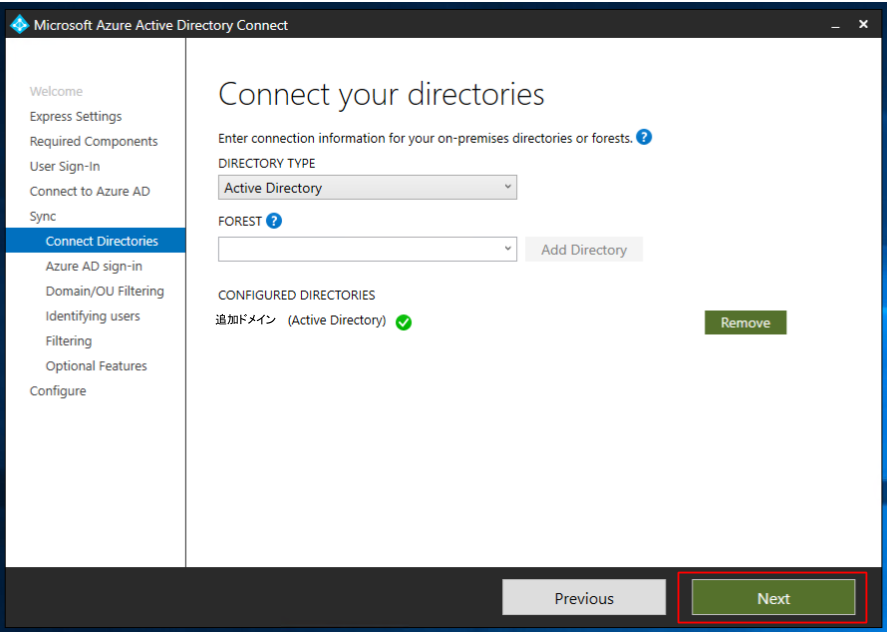Click the Azure AD Connect logo icon
Image resolution: width=890 pixels, height=634 pixels.
click(20, 25)
